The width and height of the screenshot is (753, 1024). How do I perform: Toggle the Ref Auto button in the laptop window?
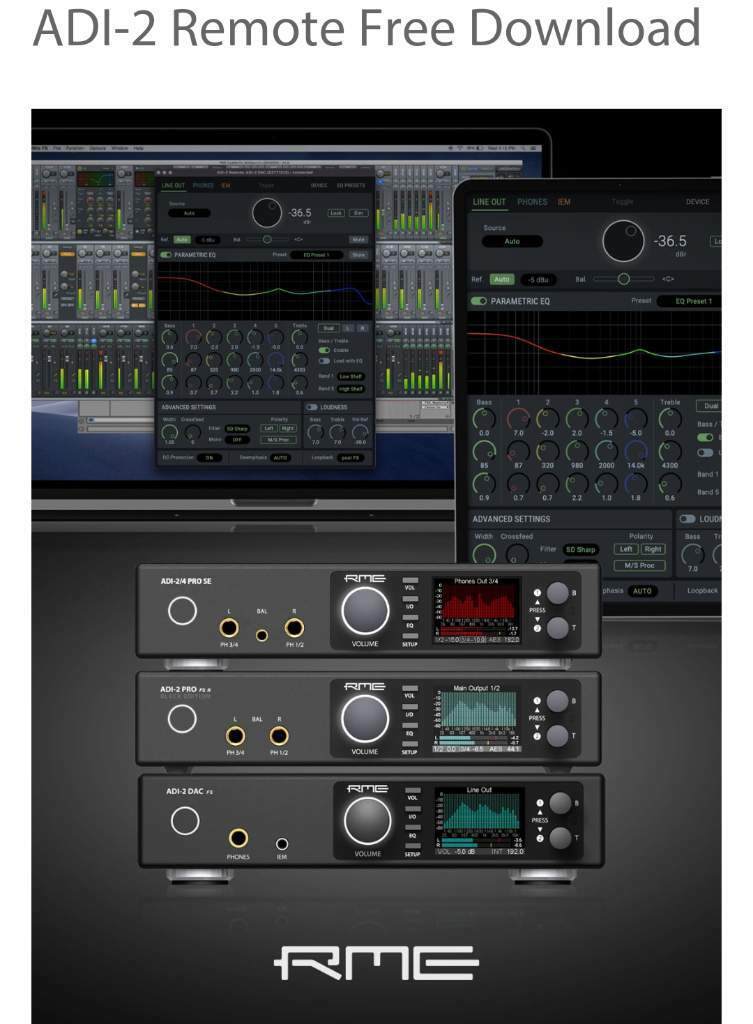(182, 240)
